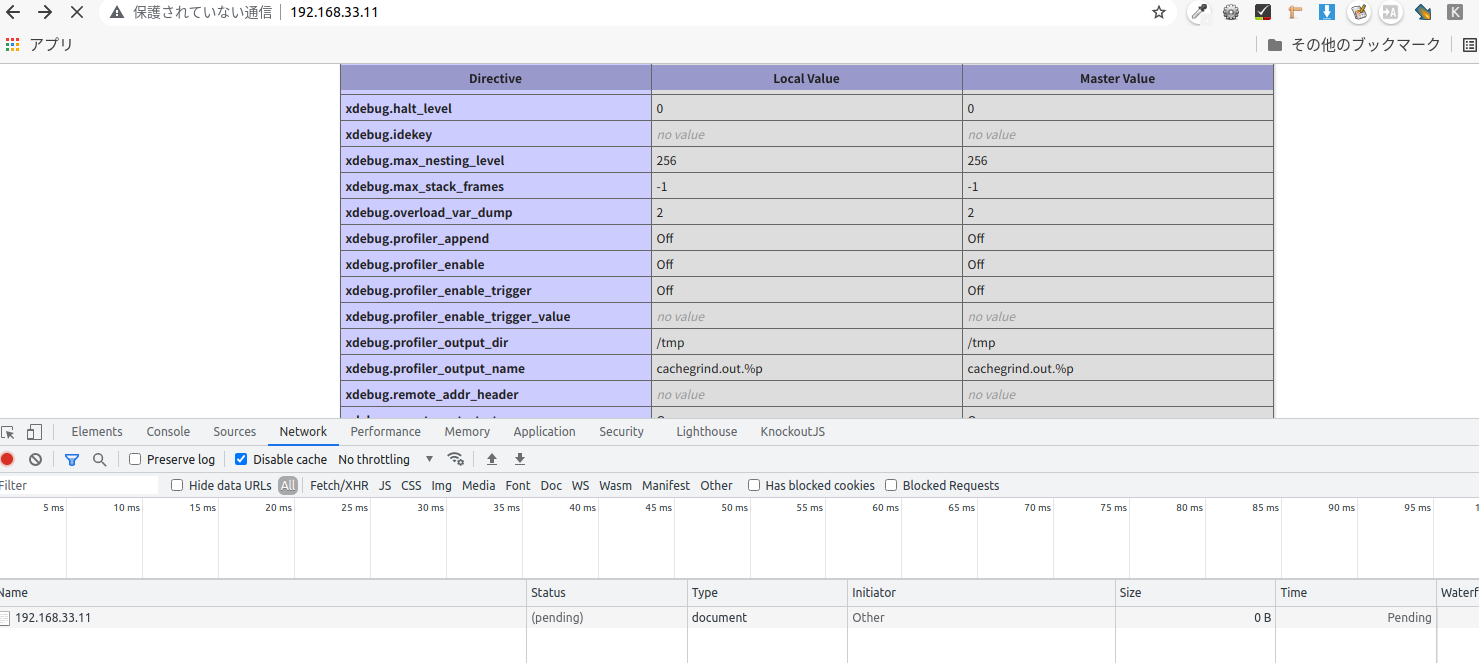Stop recording the network log

point(9,458)
